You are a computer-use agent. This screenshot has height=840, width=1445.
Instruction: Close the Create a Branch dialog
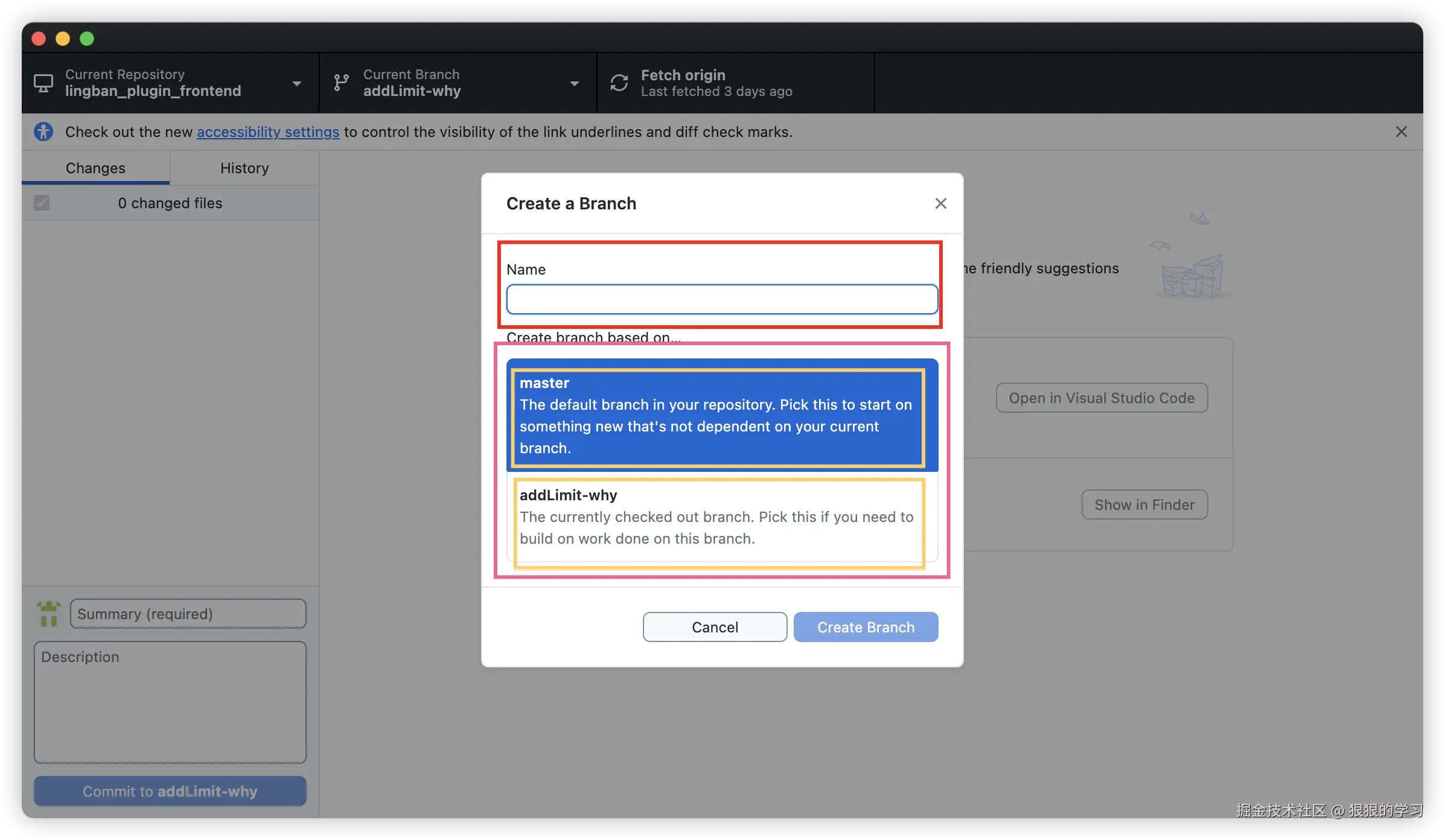click(940, 203)
